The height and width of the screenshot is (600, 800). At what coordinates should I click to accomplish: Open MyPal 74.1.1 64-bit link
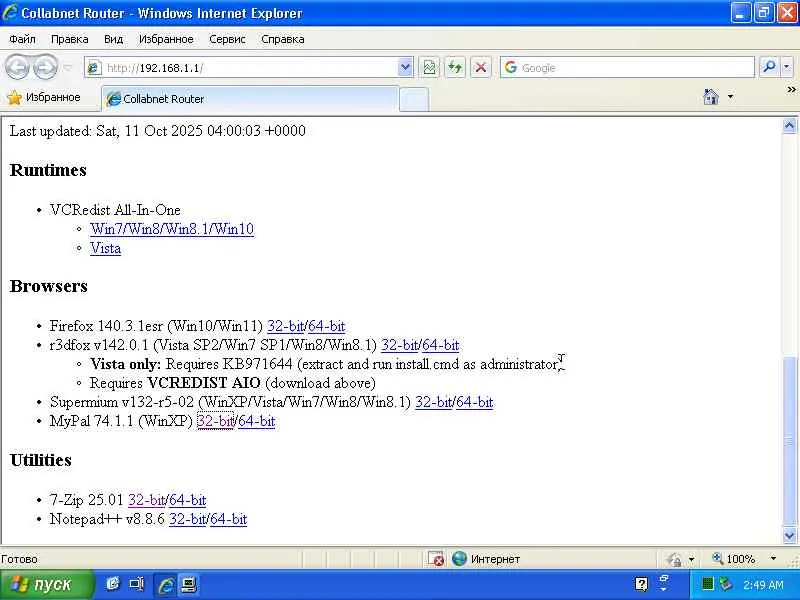pos(257,421)
